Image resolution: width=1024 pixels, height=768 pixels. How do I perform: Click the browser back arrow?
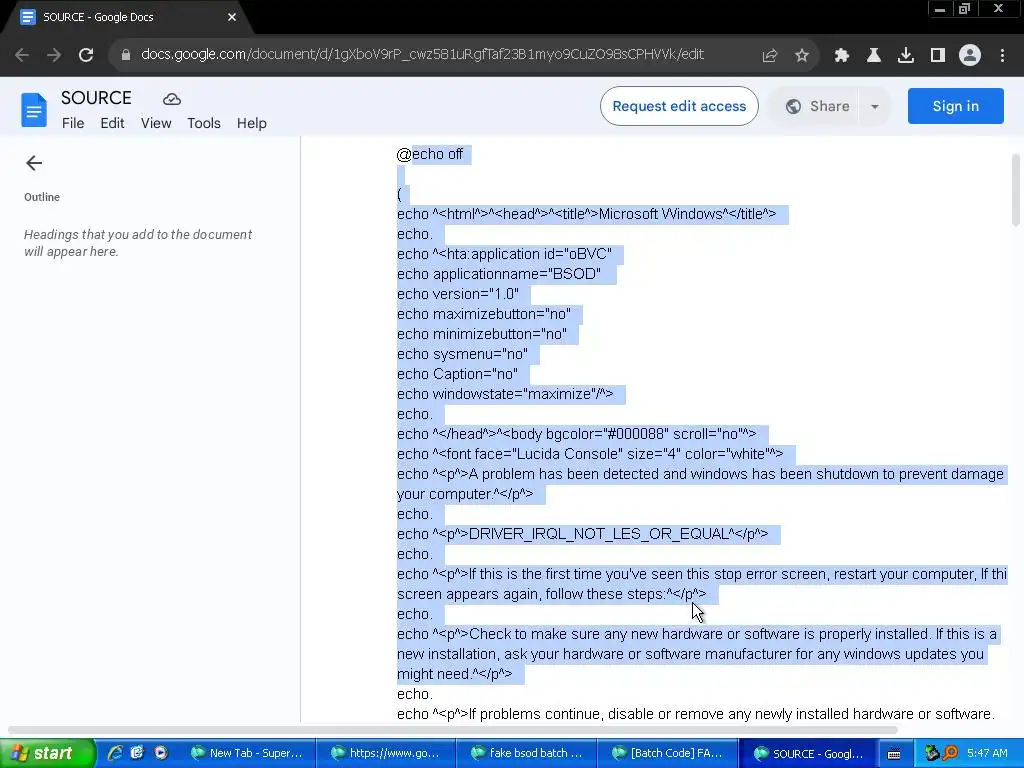click(22, 55)
